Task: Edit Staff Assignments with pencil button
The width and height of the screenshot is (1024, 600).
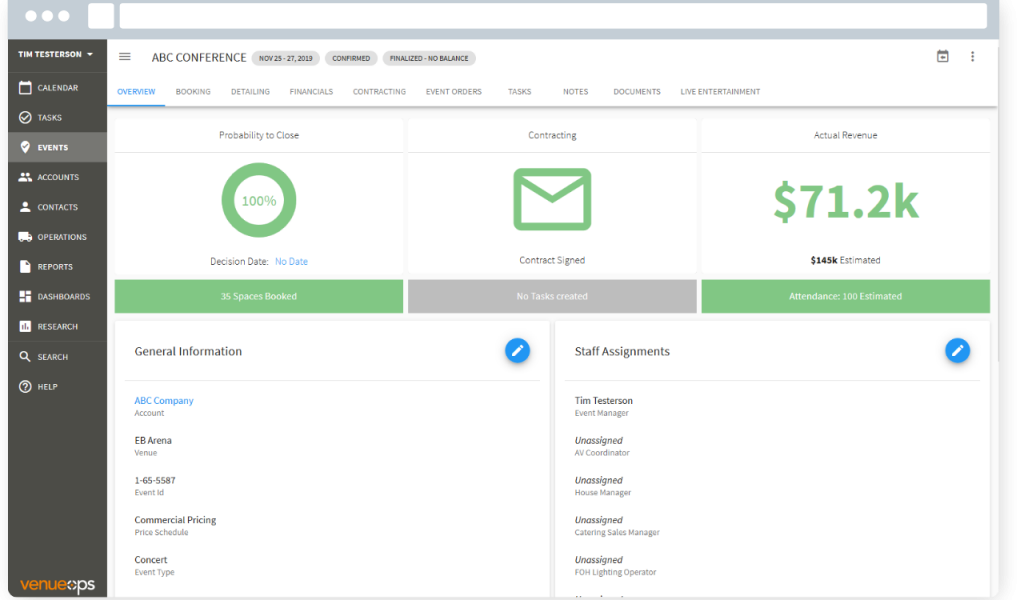Action: coord(957,350)
